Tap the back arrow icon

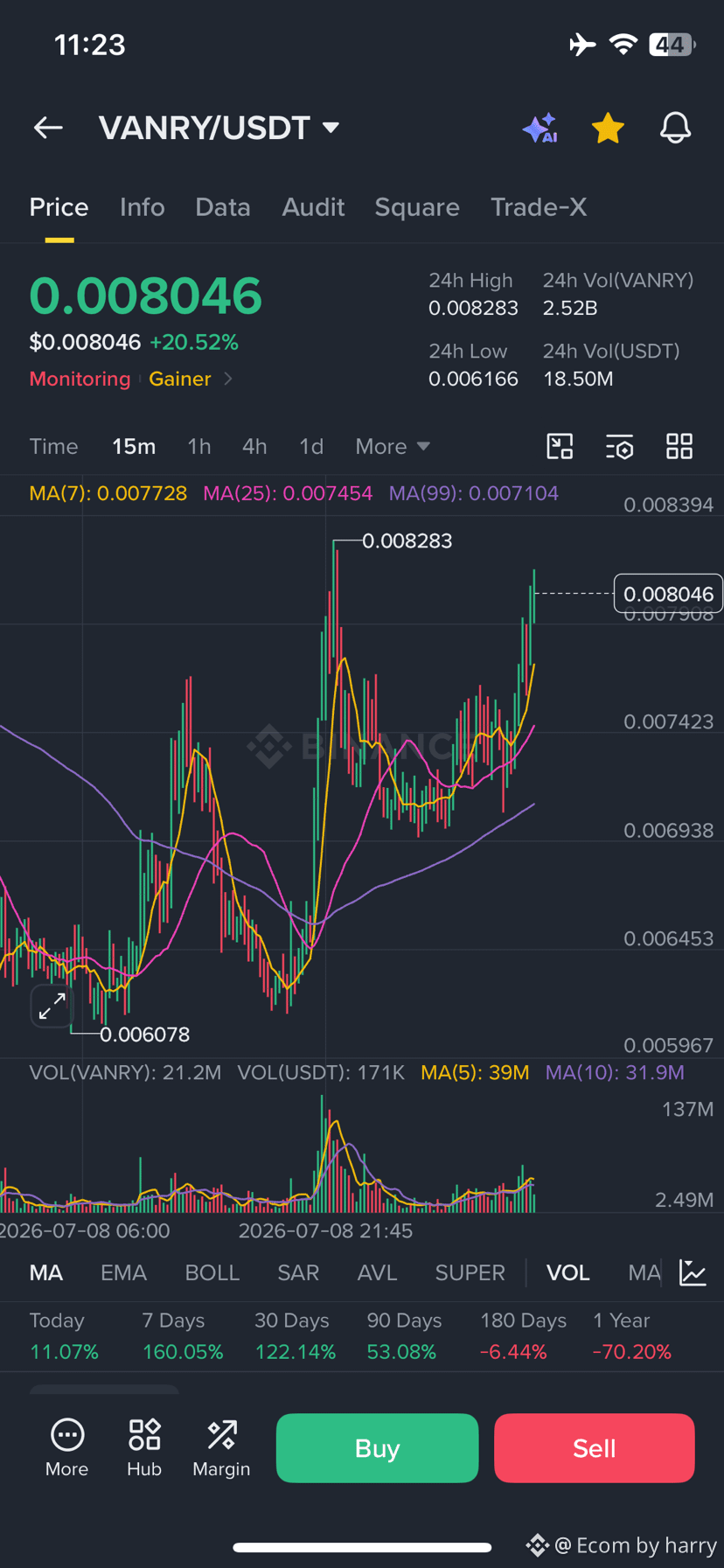click(x=48, y=128)
